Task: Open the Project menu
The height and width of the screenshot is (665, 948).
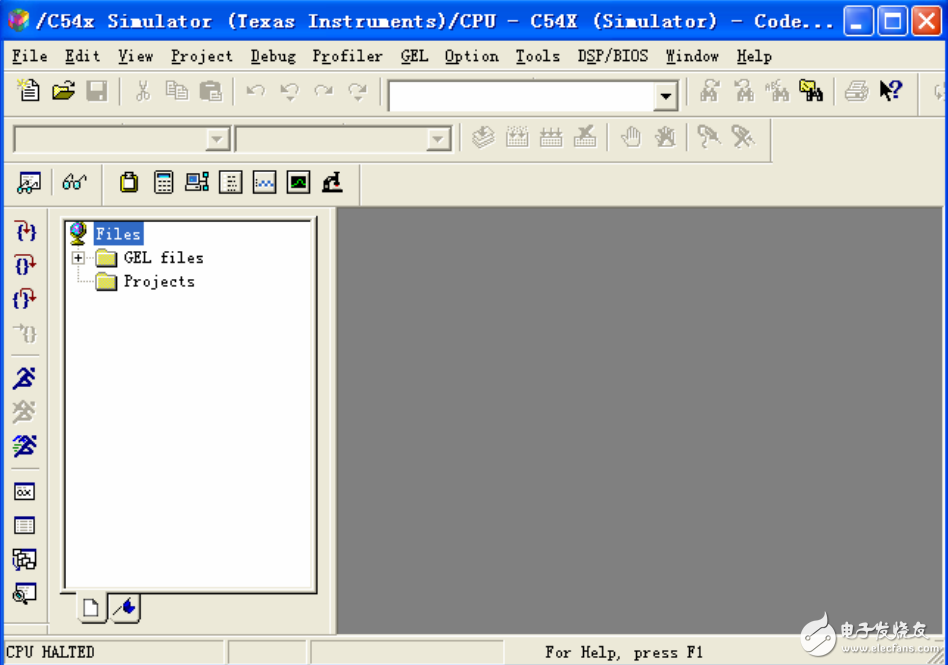Action: coord(201,56)
